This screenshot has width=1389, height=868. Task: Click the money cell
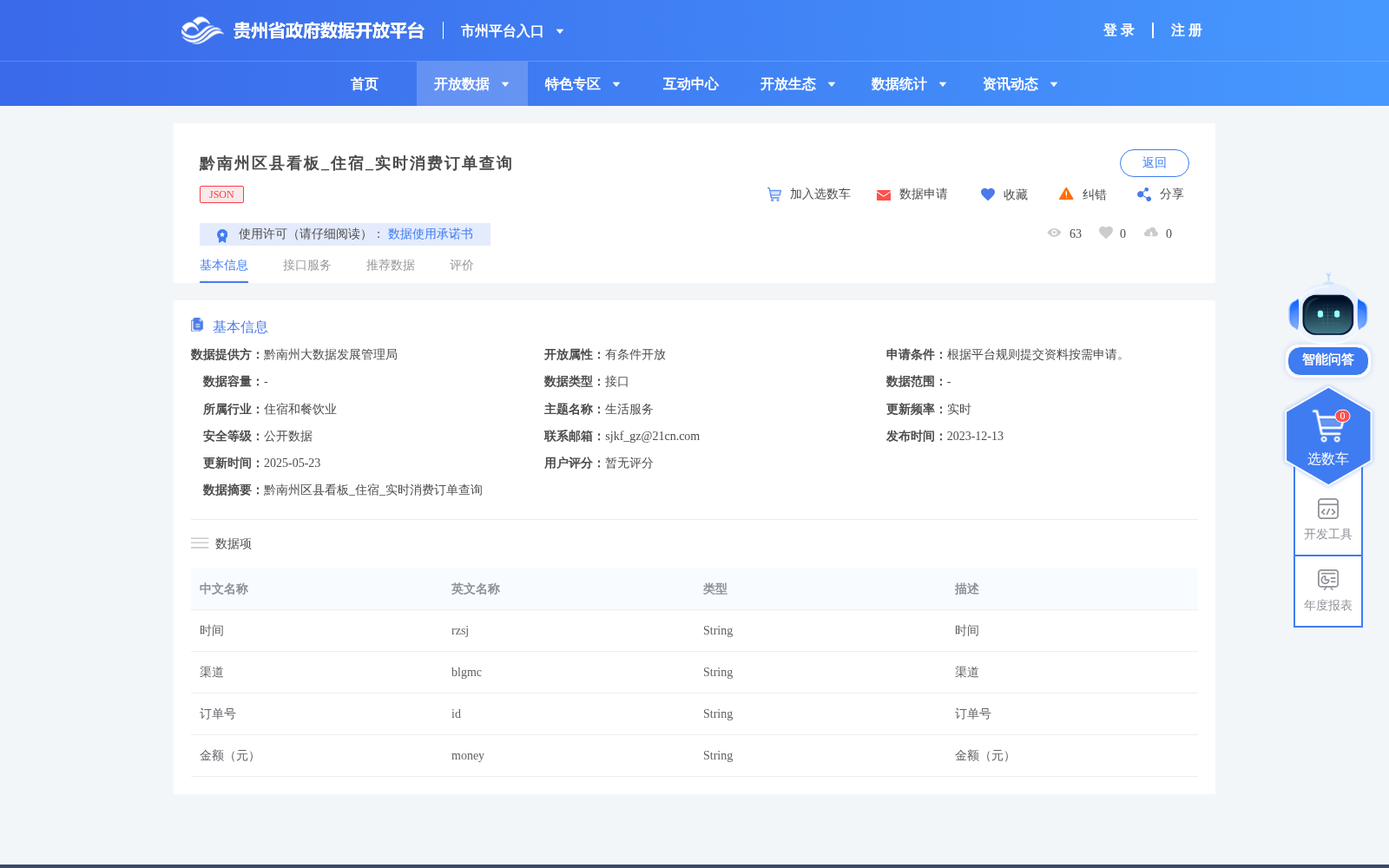pyautogui.click(x=468, y=756)
